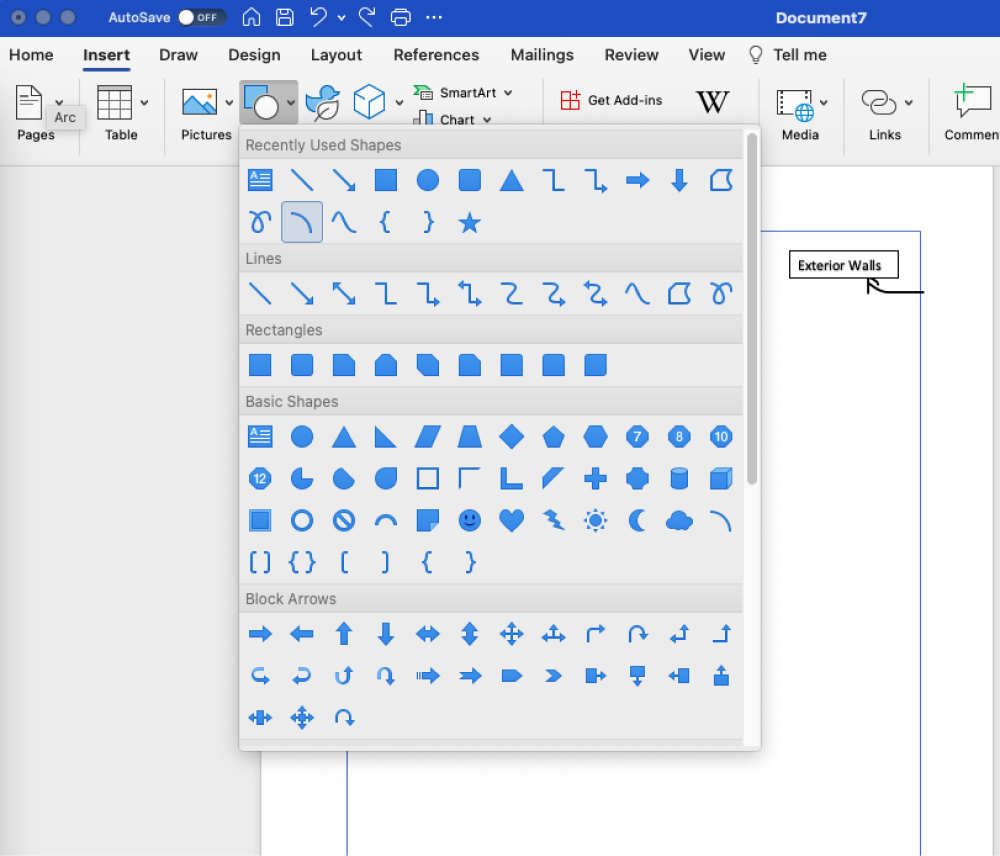
Task: Insert a Rounded Rectangle shape
Action: point(301,364)
